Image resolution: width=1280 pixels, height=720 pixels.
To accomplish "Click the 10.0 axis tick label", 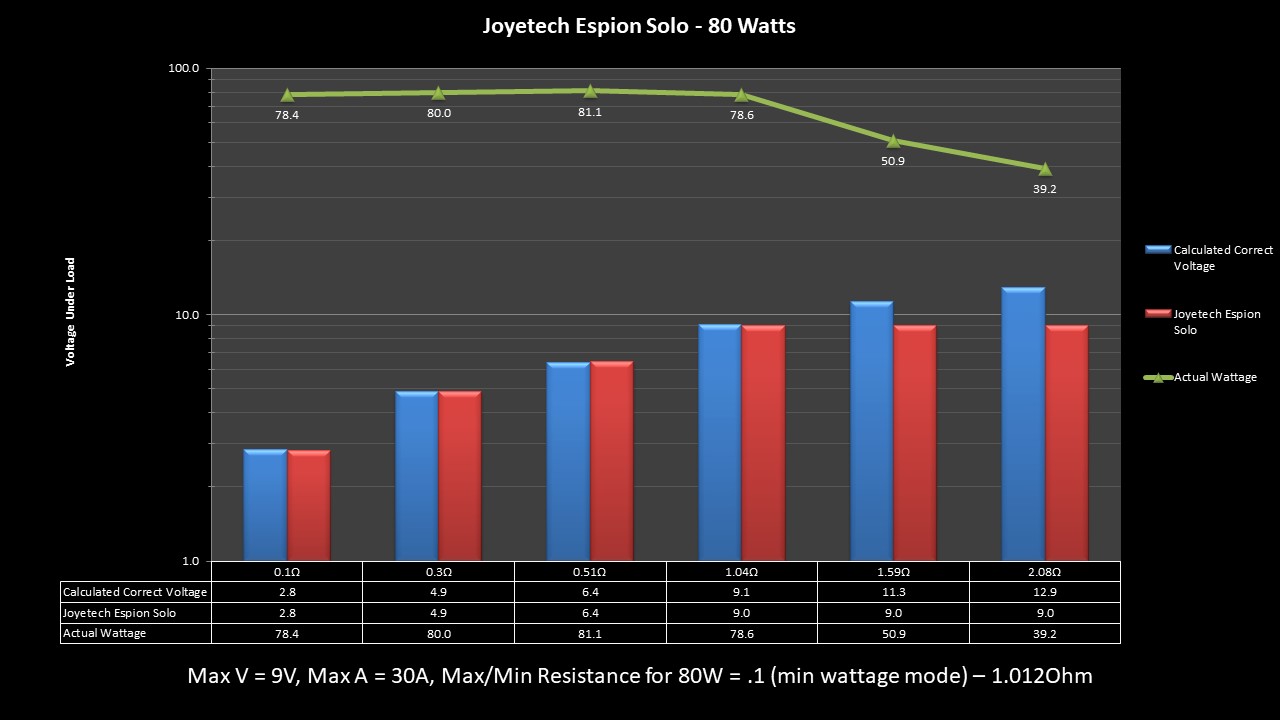I will tap(186, 314).
